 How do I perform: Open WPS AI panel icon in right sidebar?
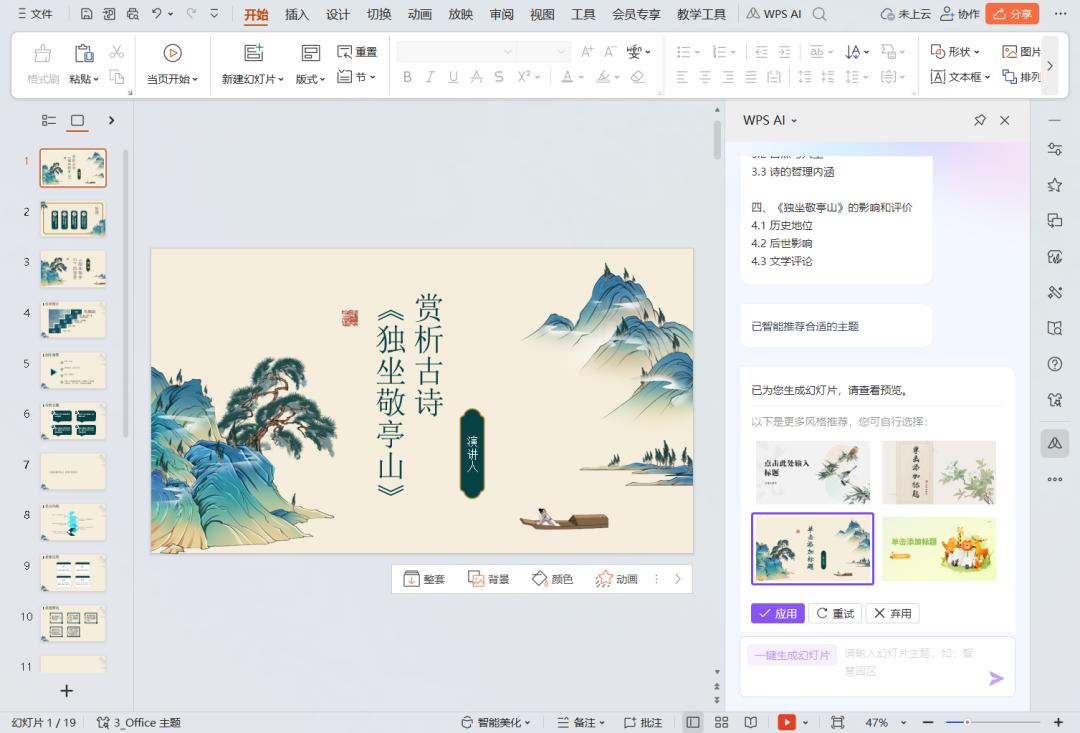[x=1054, y=441]
